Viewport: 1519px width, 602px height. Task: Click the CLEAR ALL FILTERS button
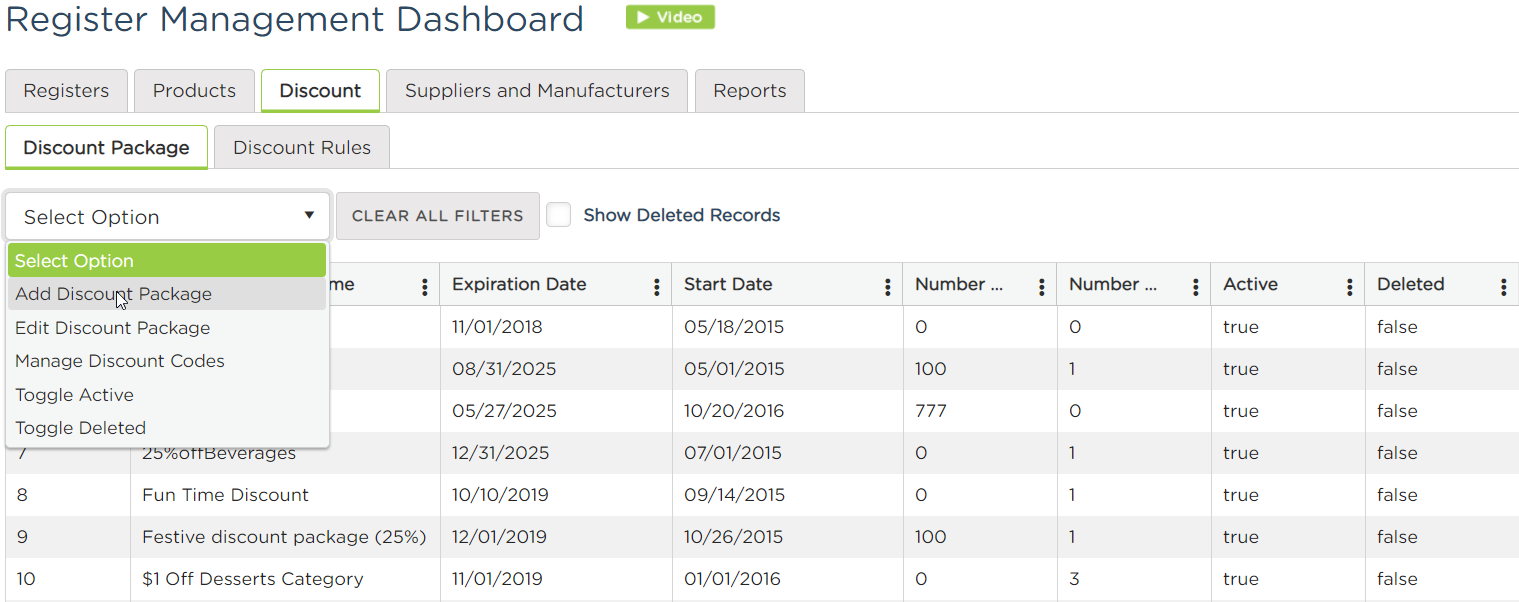pos(438,216)
